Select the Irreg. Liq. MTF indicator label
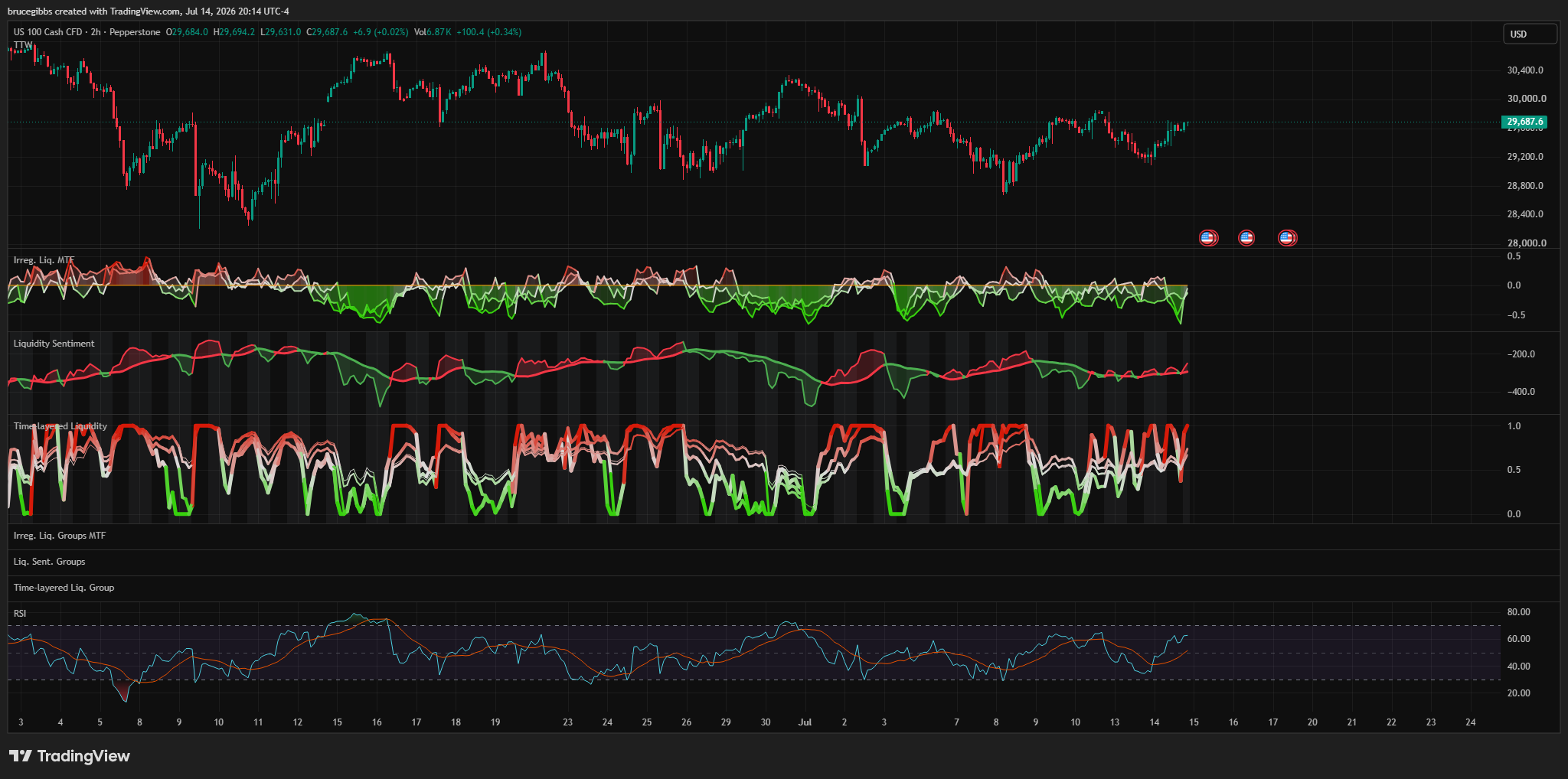 click(x=44, y=260)
